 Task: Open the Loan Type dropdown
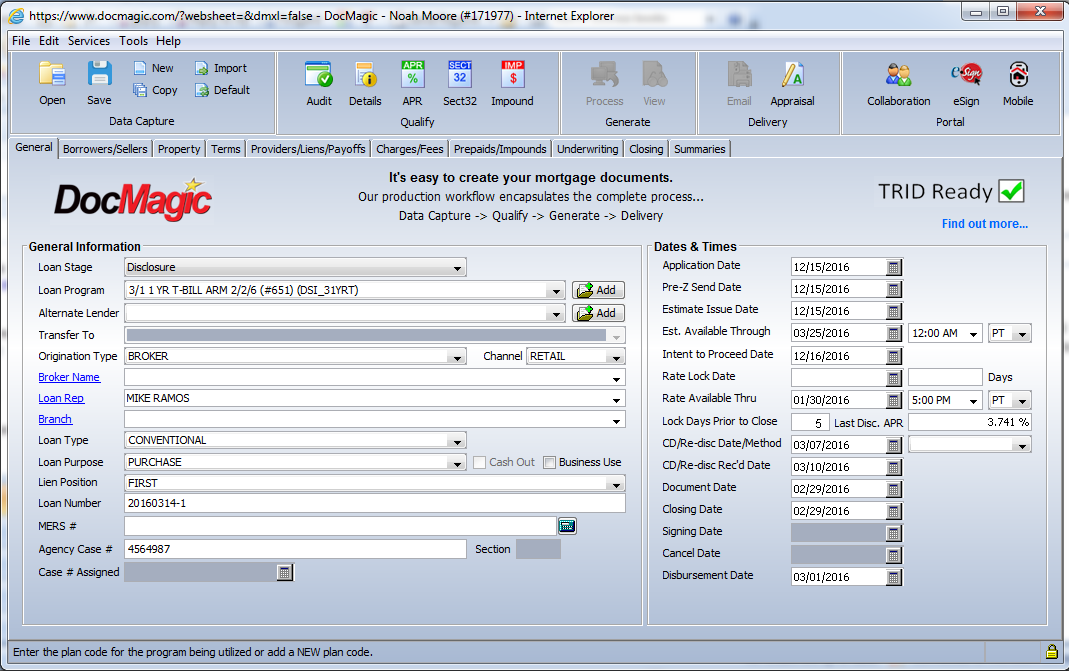(x=457, y=441)
